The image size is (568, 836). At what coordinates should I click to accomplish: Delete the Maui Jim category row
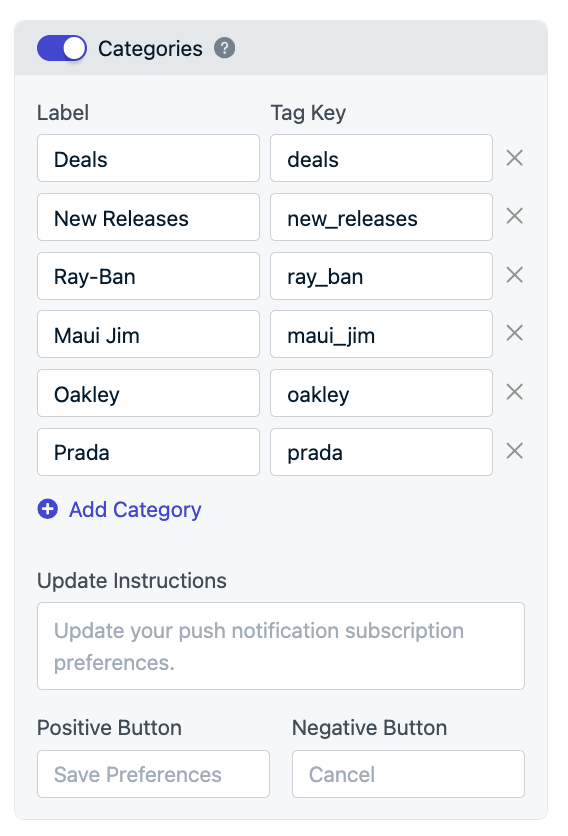514,333
